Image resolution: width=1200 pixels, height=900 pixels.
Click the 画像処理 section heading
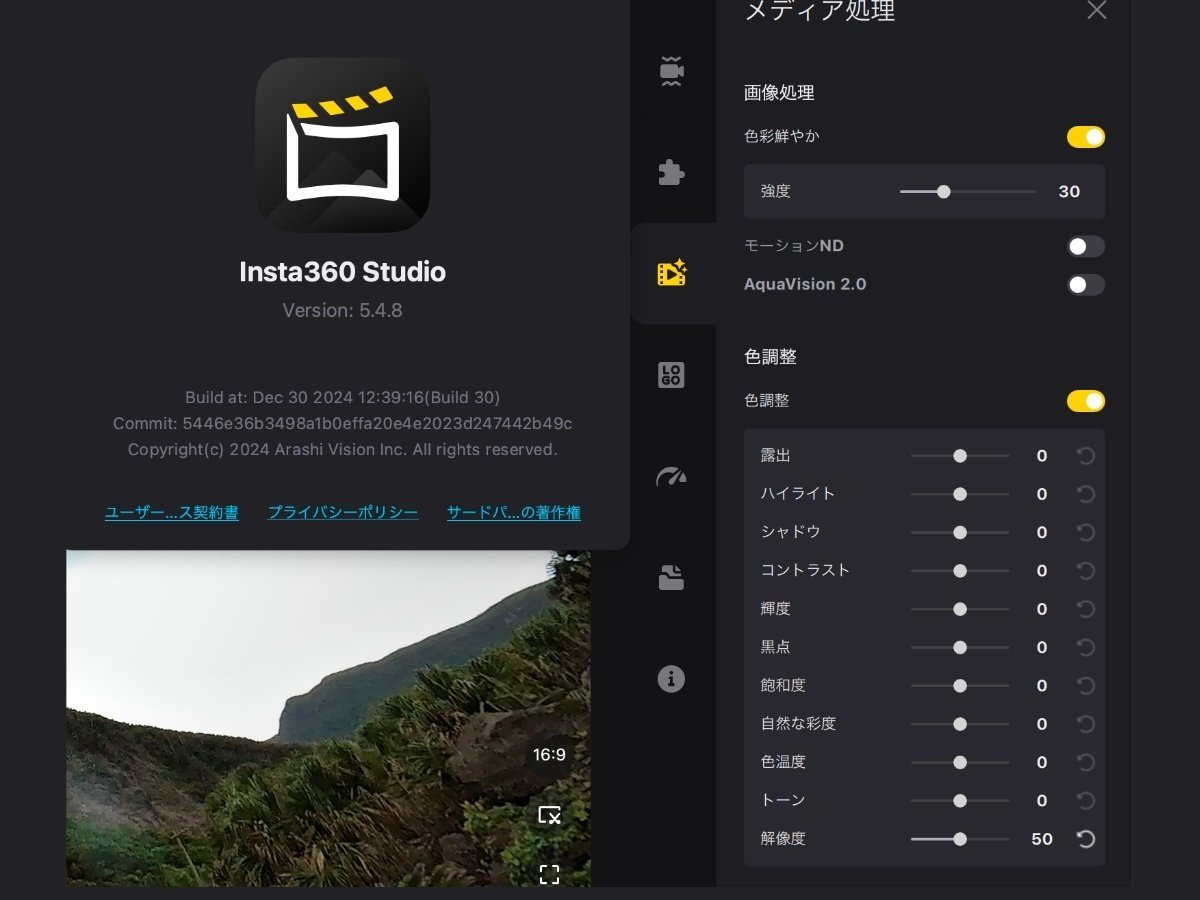click(x=779, y=93)
